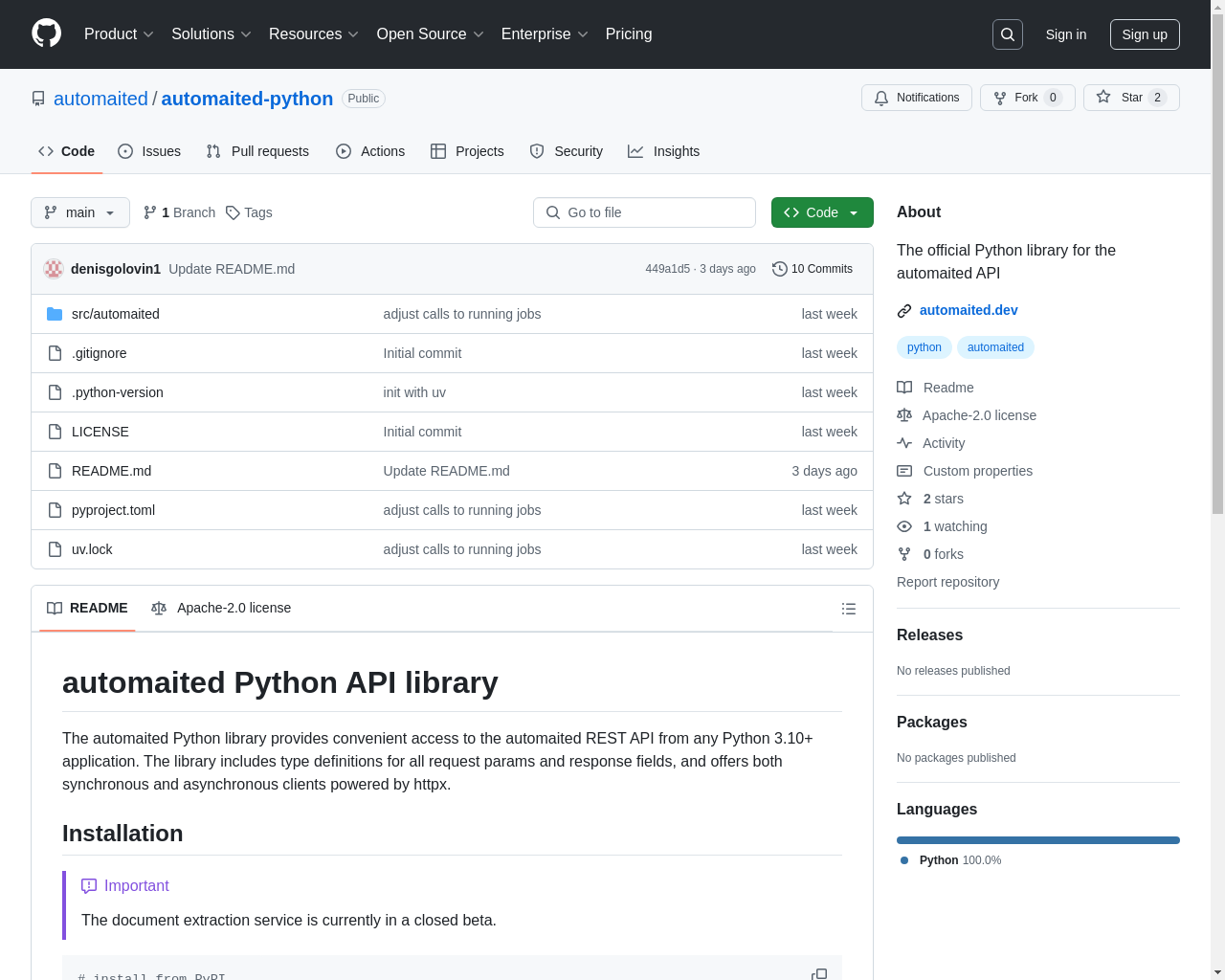Open the Projects tab

(x=467, y=151)
